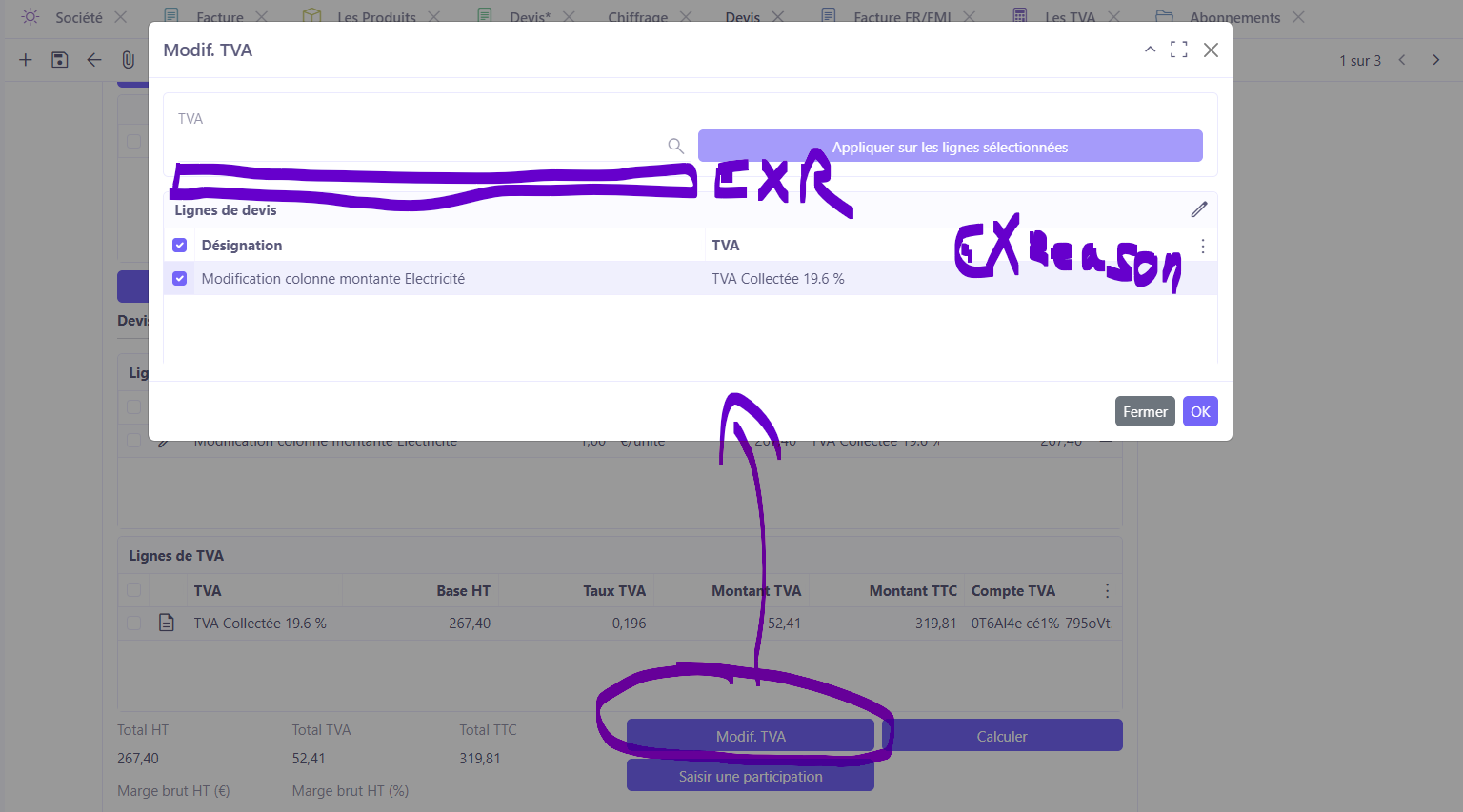Click the Fermer button
This screenshot has width=1463, height=812.
point(1145,411)
